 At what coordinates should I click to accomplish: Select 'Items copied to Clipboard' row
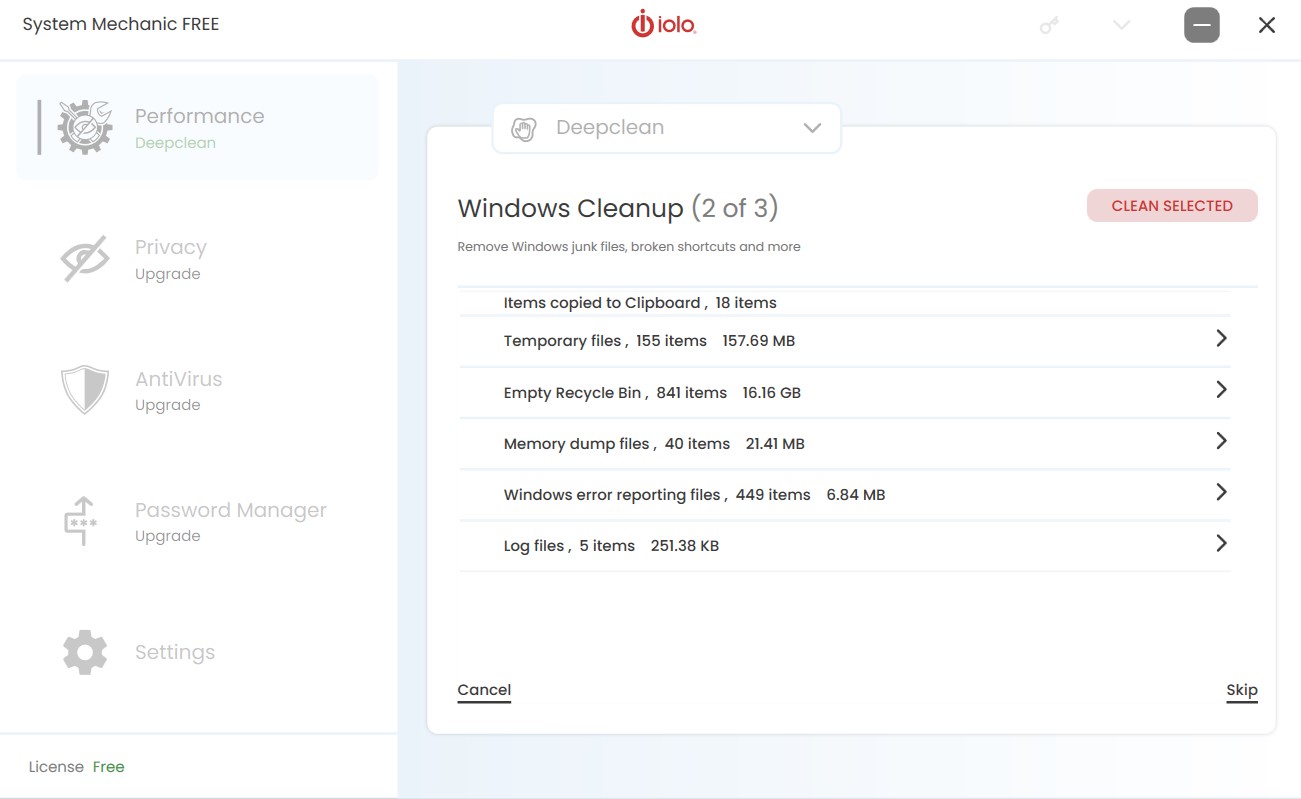(x=844, y=302)
